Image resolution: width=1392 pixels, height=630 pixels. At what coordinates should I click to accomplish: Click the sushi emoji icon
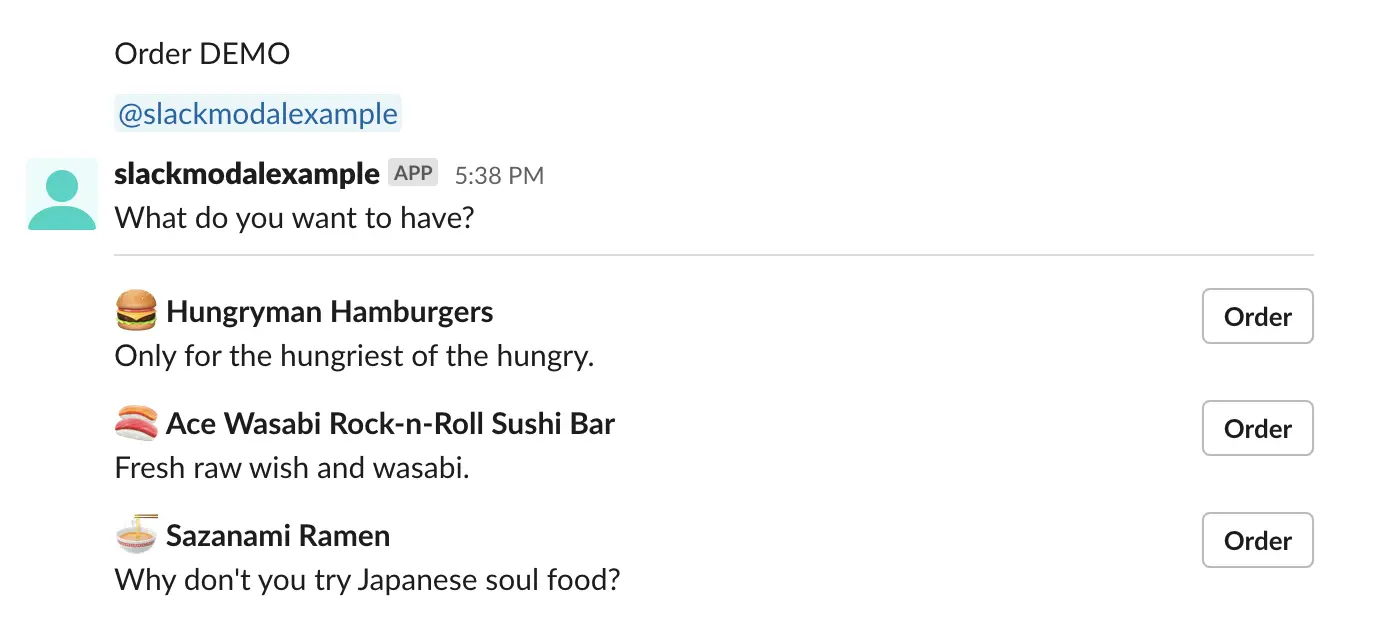coord(136,423)
